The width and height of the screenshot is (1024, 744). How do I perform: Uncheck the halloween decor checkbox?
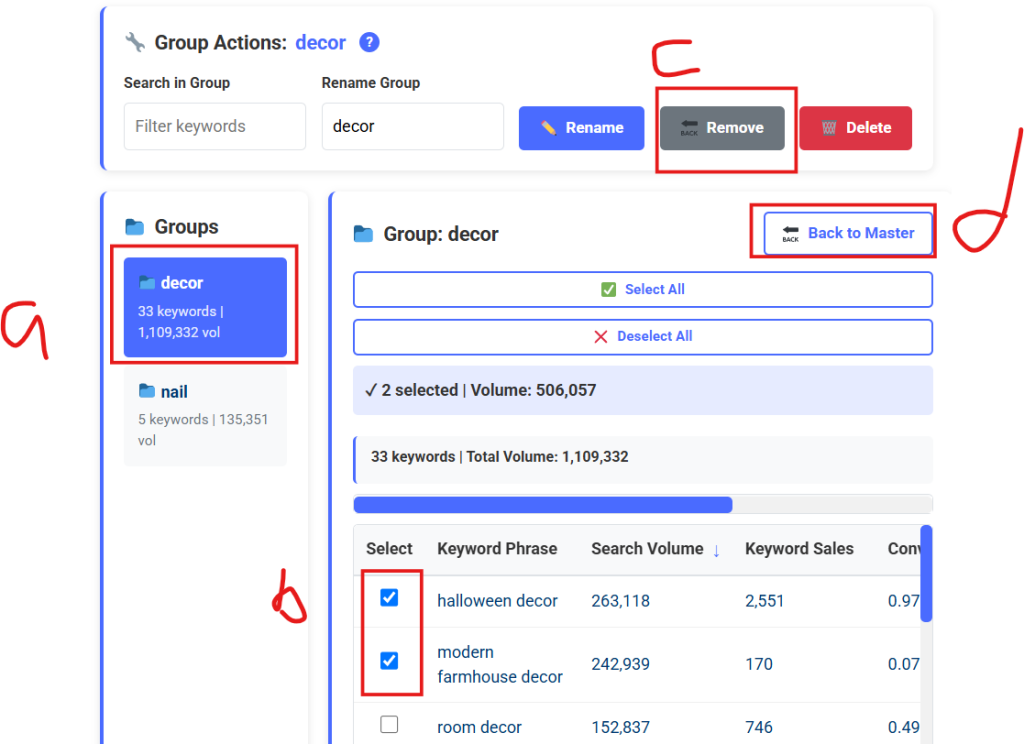(389, 598)
